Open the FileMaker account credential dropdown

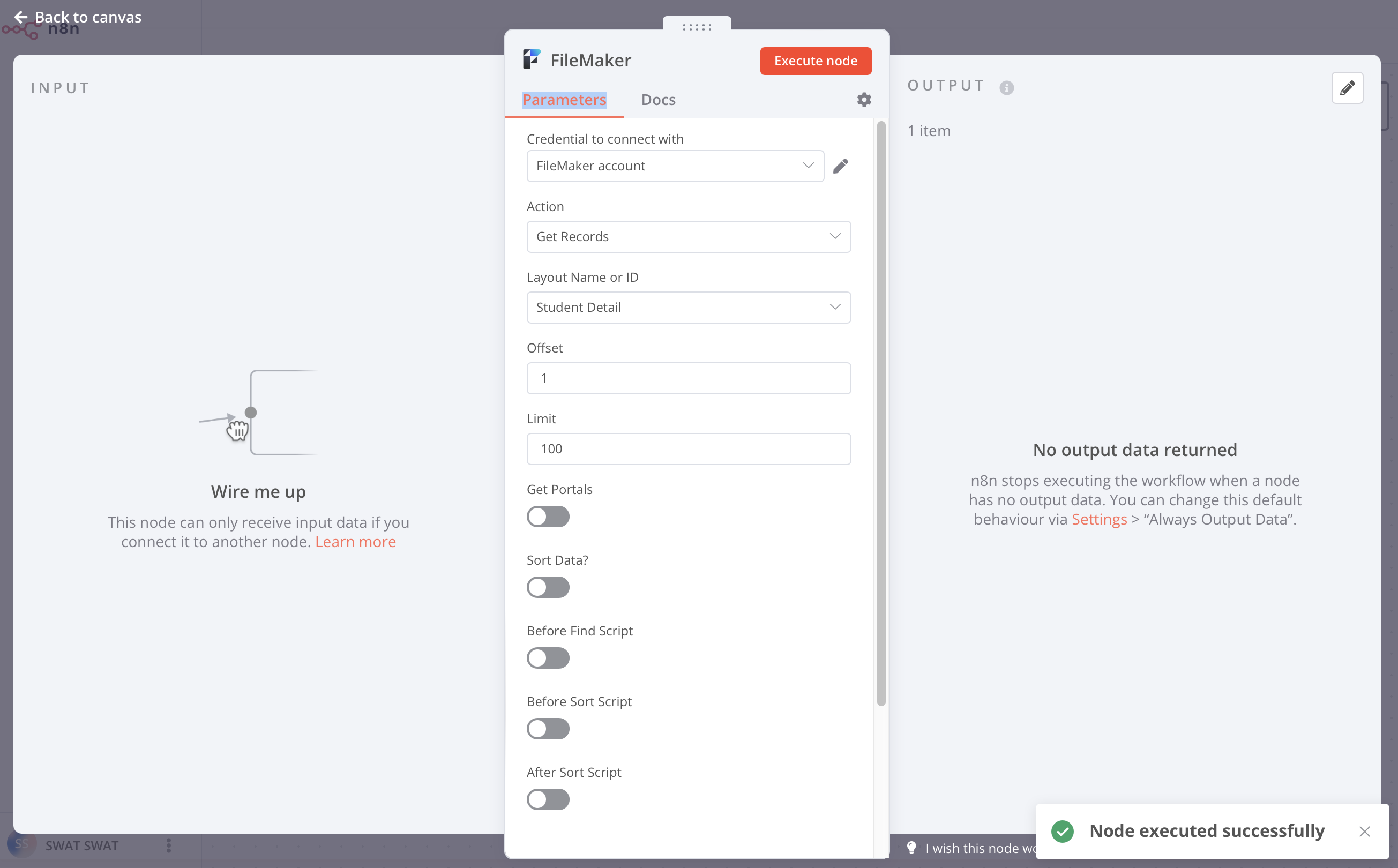tap(675, 166)
